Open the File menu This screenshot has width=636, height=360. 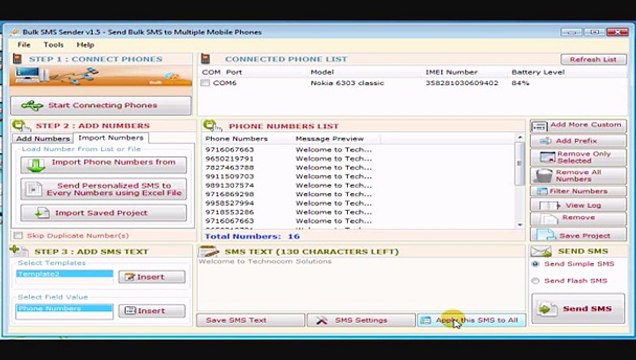pyautogui.click(x=24, y=45)
